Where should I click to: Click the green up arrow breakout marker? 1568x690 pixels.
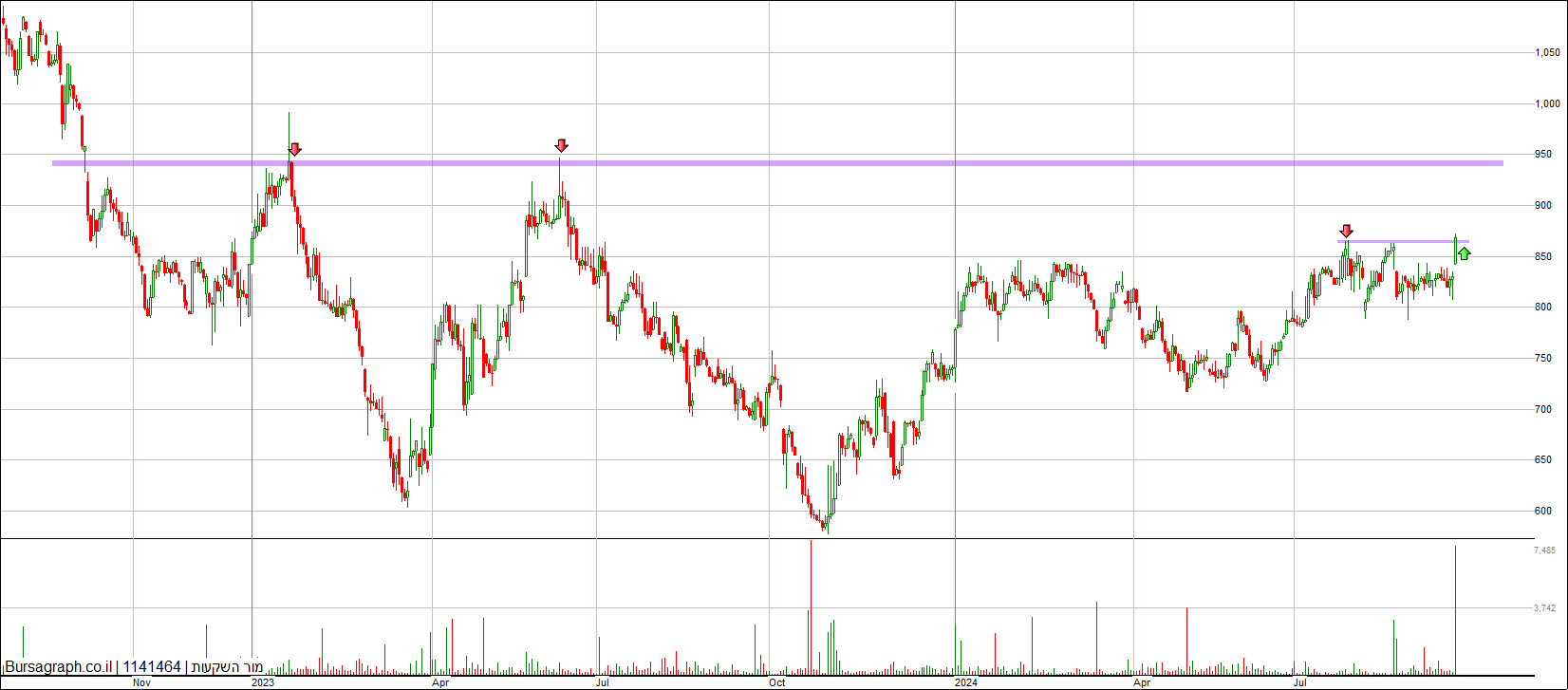pyautogui.click(x=1465, y=253)
